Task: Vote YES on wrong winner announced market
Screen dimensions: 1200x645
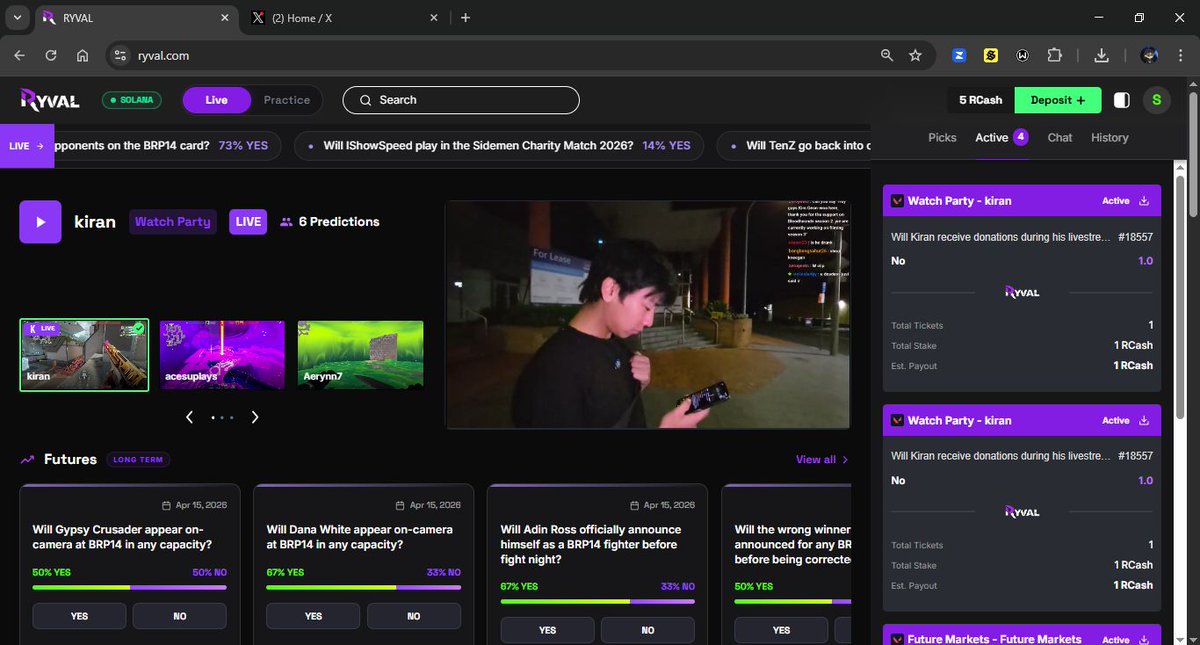Action: [x=782, y=630]
